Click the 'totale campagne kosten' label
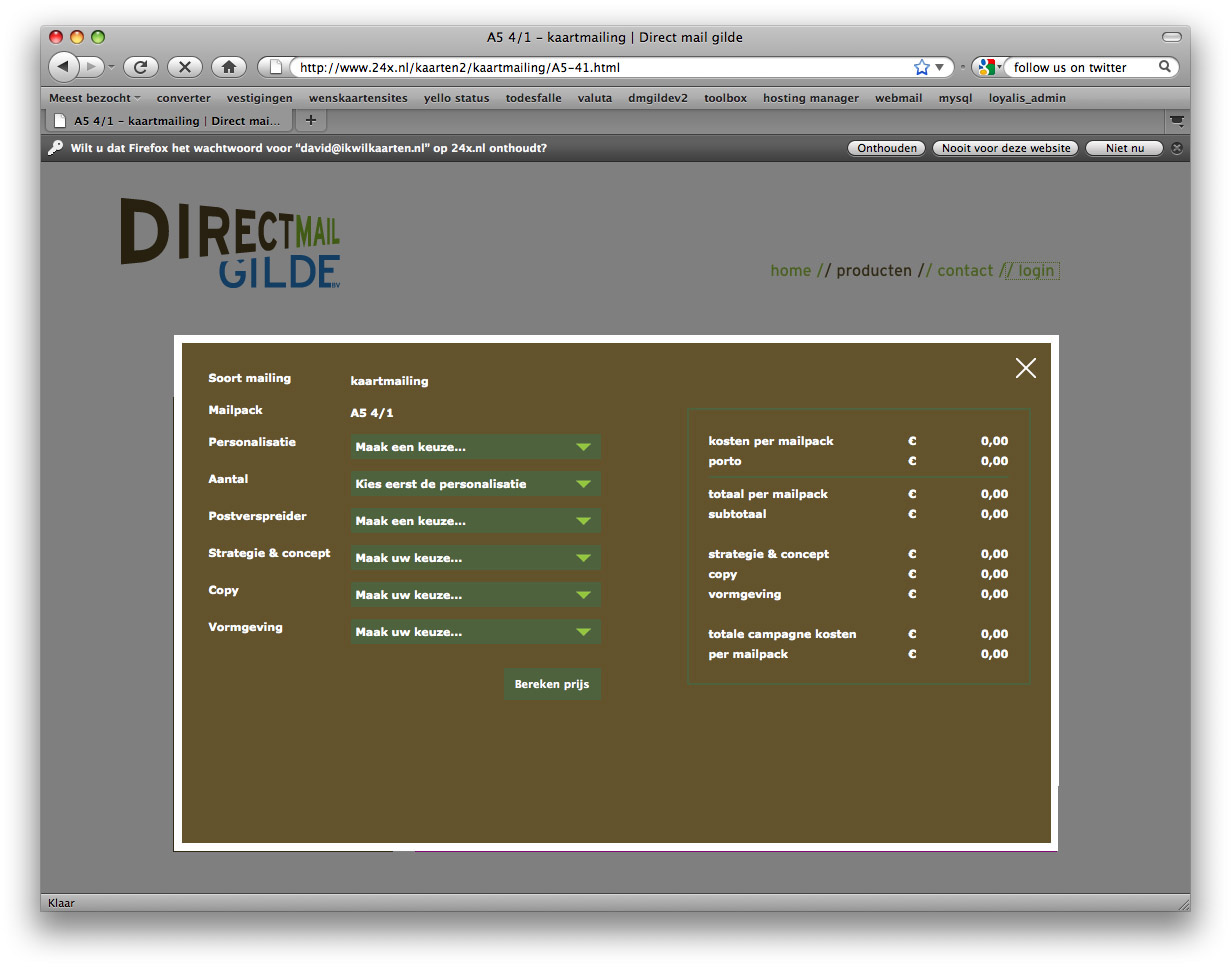 pyautogui.click(x=782, y=634)
